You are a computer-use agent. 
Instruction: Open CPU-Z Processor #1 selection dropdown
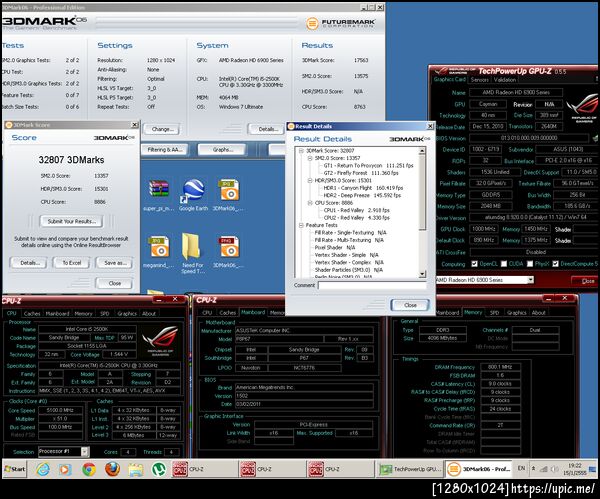pos(85,452)
